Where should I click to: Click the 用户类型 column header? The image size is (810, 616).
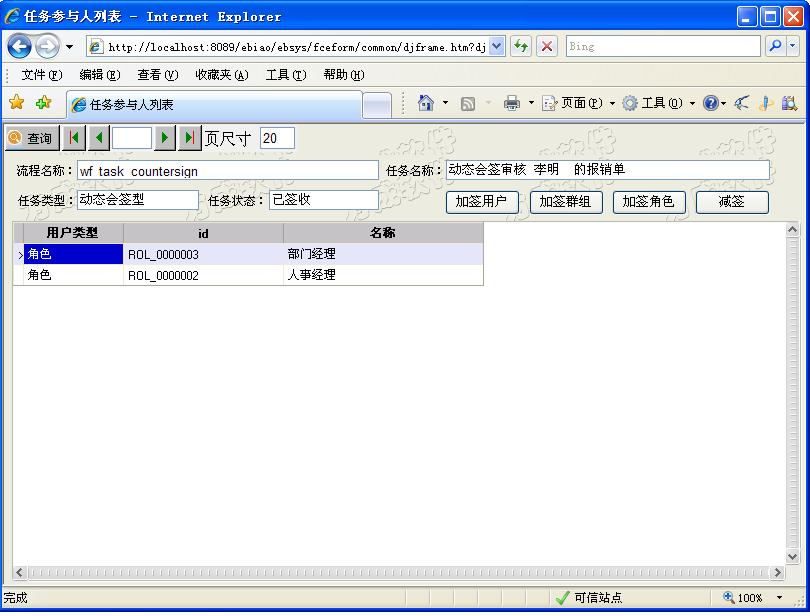tap(73, 233)
